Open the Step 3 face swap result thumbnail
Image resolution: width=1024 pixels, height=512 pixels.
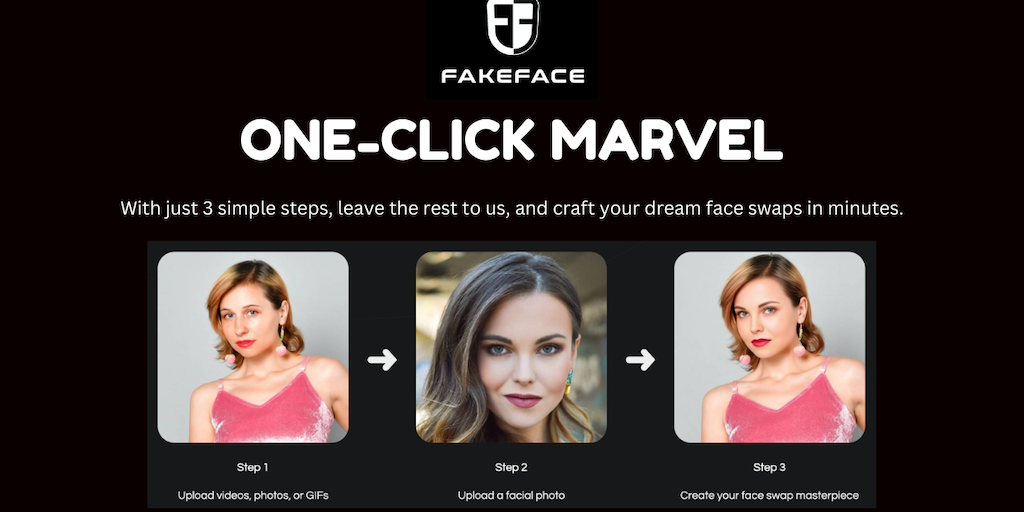pyautogui.click(x=769, y=347)
